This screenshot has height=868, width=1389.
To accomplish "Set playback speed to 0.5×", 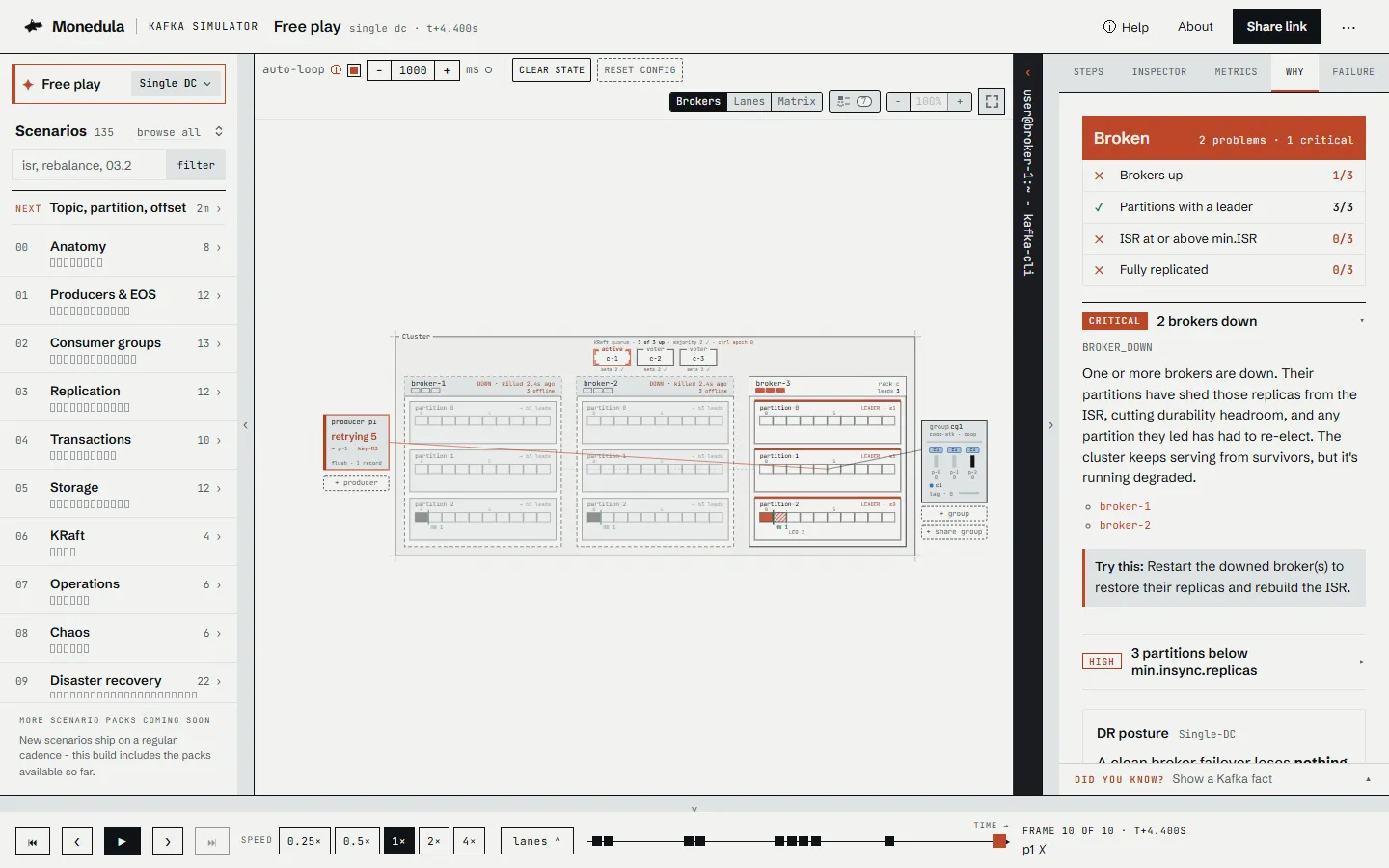I will [356, 841].
